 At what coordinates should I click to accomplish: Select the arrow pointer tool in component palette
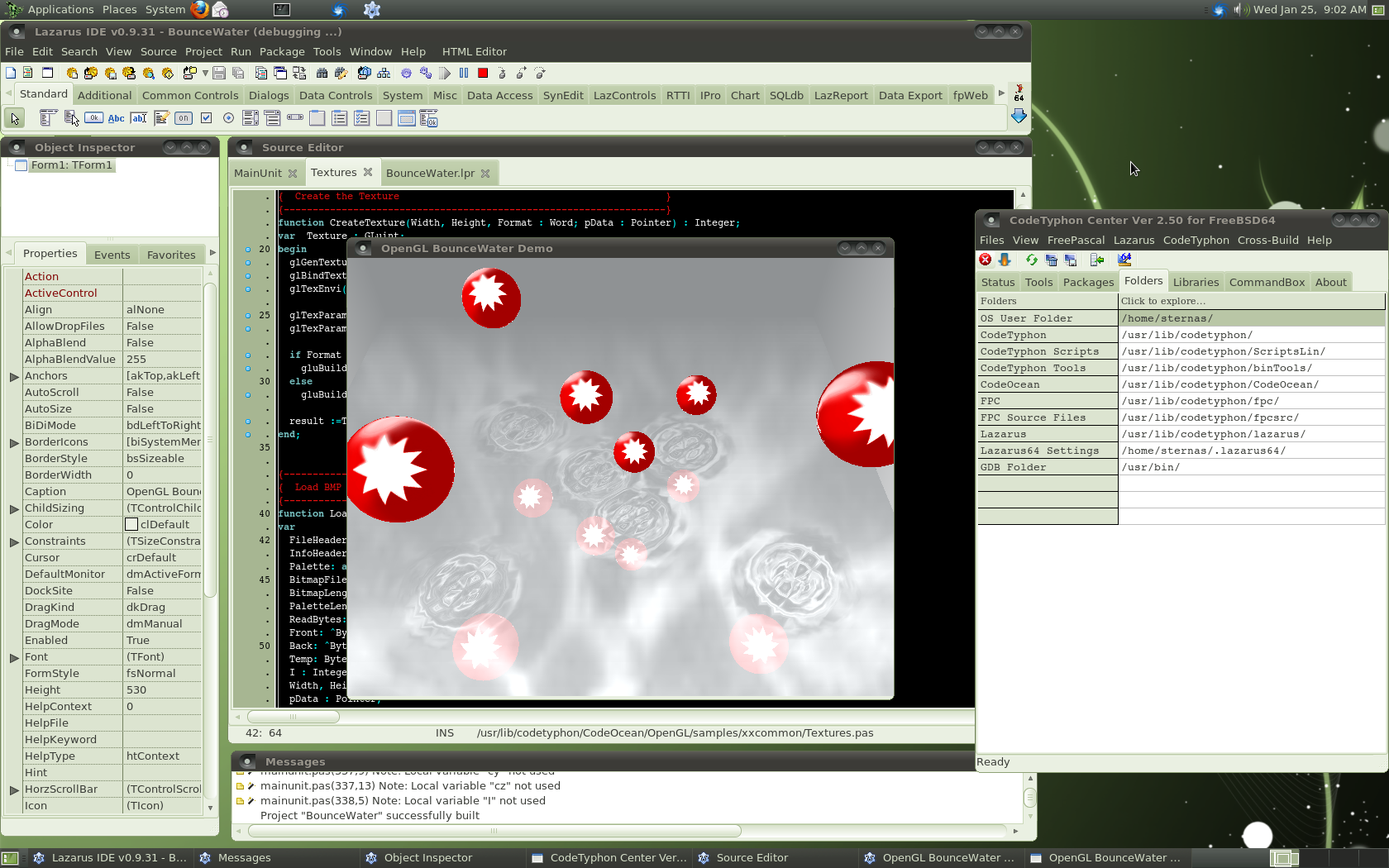(x=14, y=118)
